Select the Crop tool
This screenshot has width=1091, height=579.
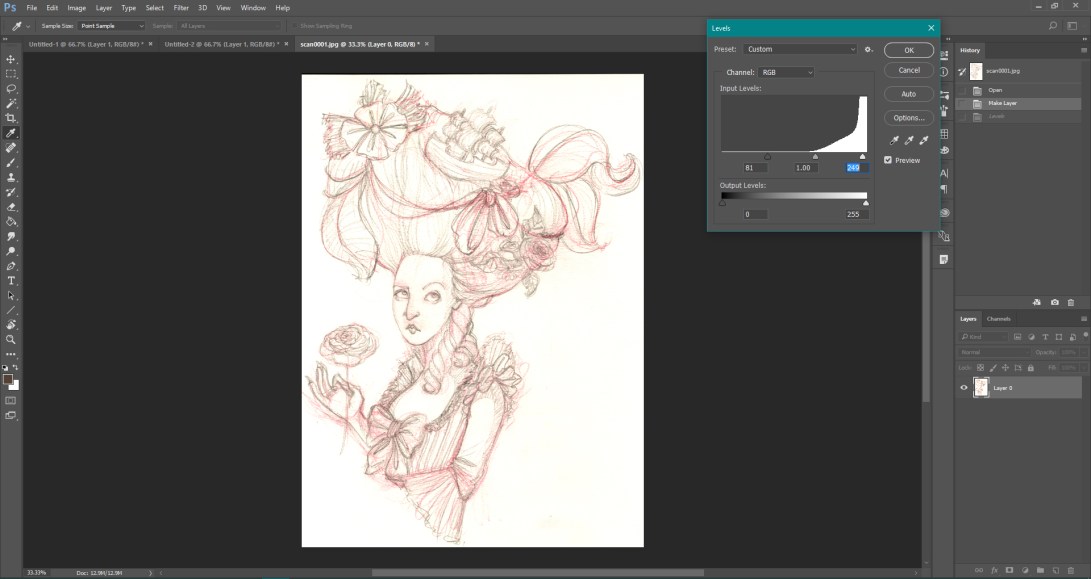point(11,118)
